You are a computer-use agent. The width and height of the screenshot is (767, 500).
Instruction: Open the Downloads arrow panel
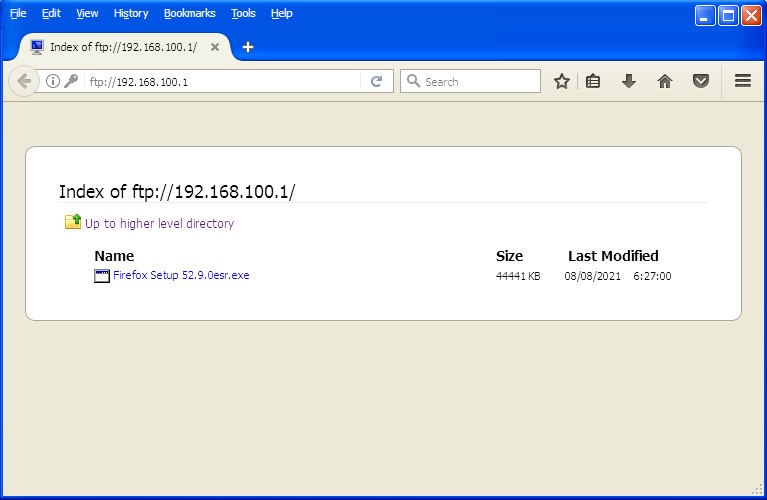pos(629,82)
